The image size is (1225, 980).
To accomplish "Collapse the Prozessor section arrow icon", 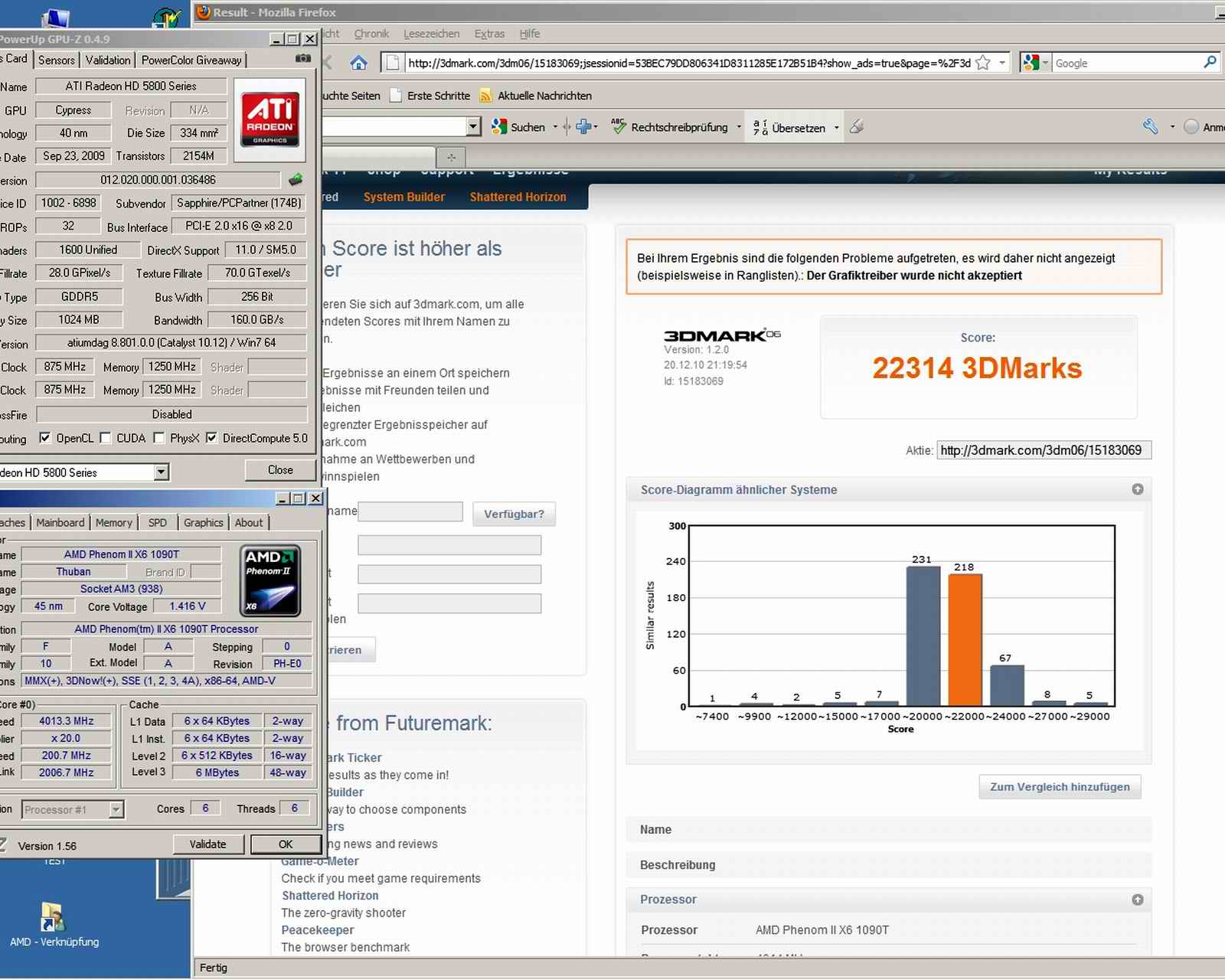I will (x=1138, y=900).
